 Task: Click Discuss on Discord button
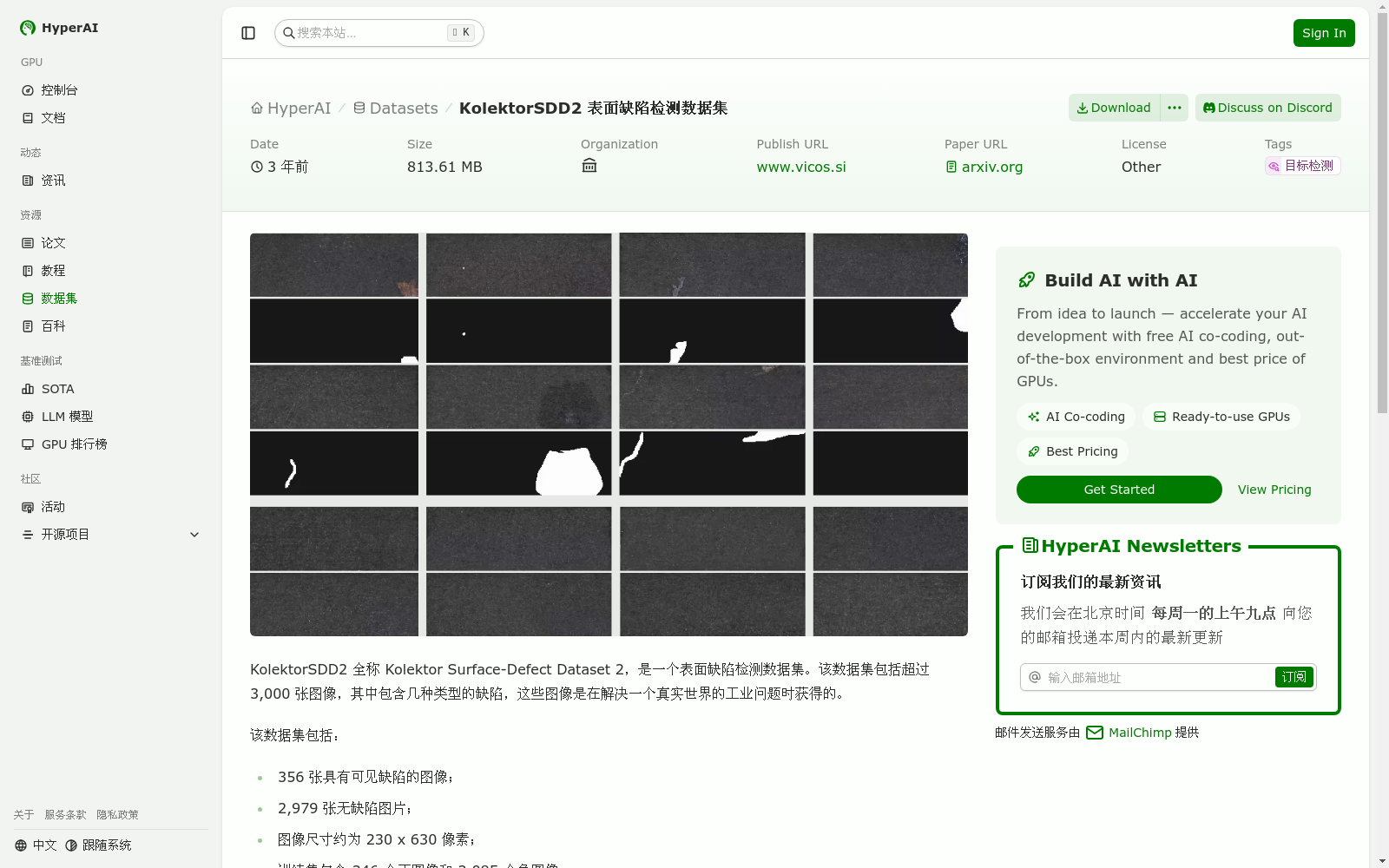coord(1267,108)
